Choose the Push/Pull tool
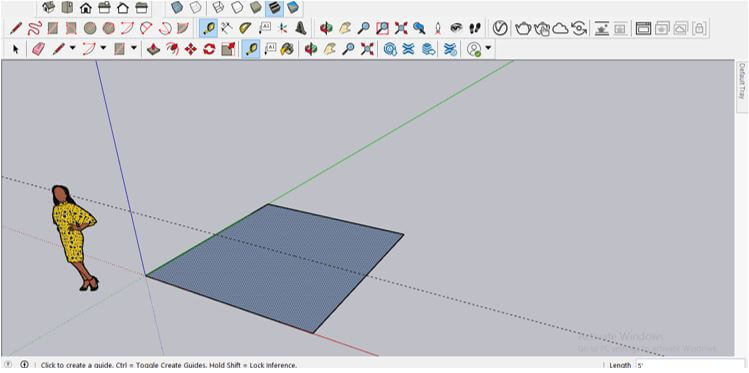 tap(153, 49)
